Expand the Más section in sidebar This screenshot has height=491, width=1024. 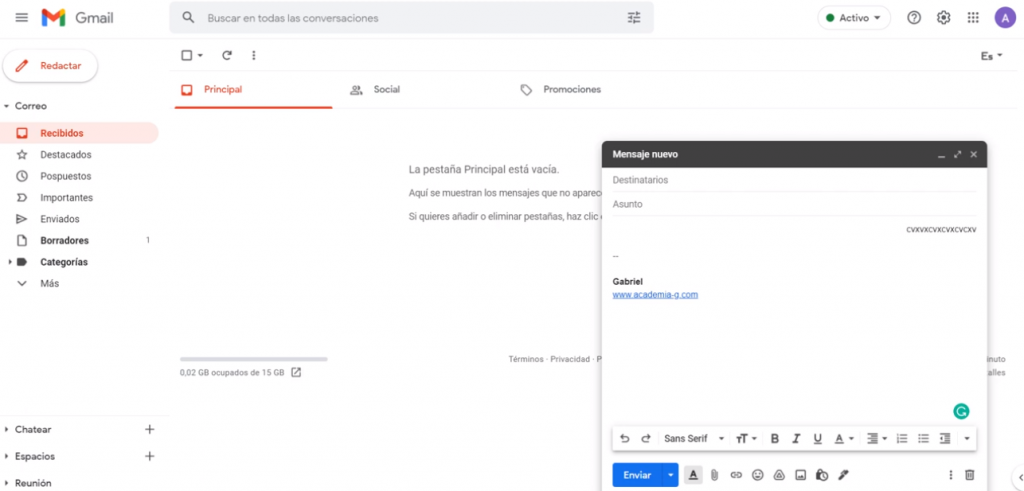tap(49, 283)
